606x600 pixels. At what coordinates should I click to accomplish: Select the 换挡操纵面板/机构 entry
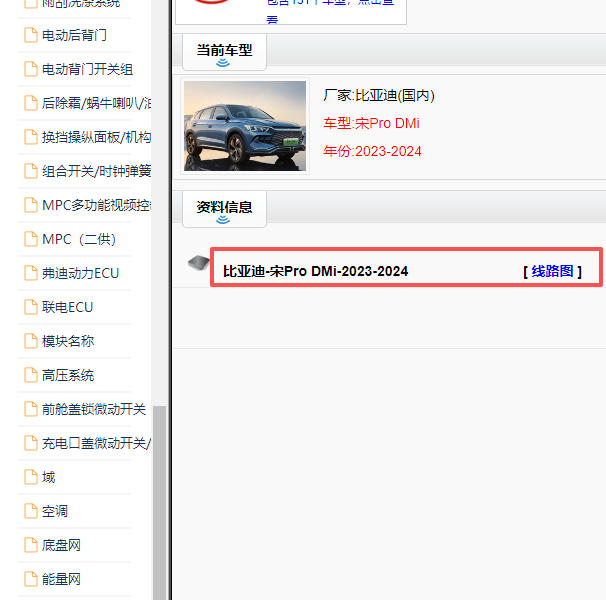coord(96,137)
